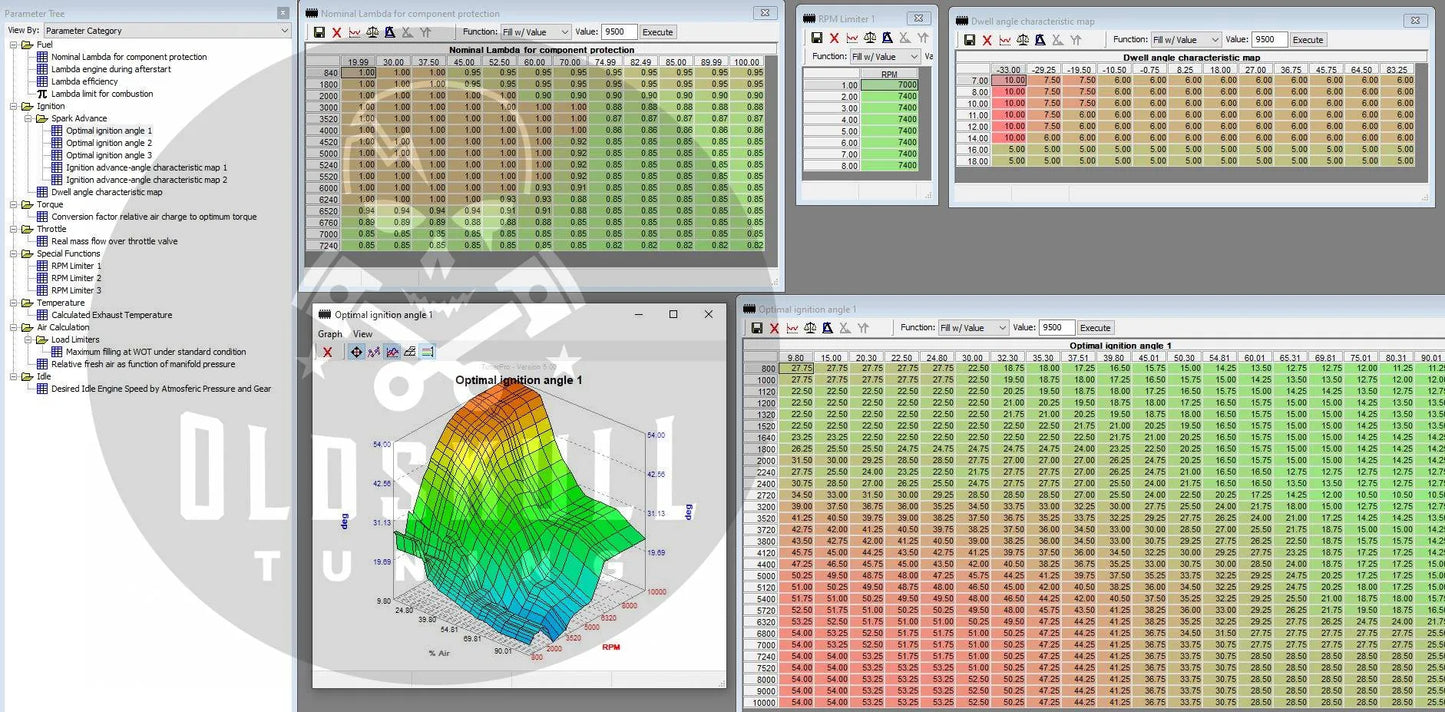Screen dimensions: 1445x712
Task: Open the Graph menu in graph window
Action: coord(330,334)
